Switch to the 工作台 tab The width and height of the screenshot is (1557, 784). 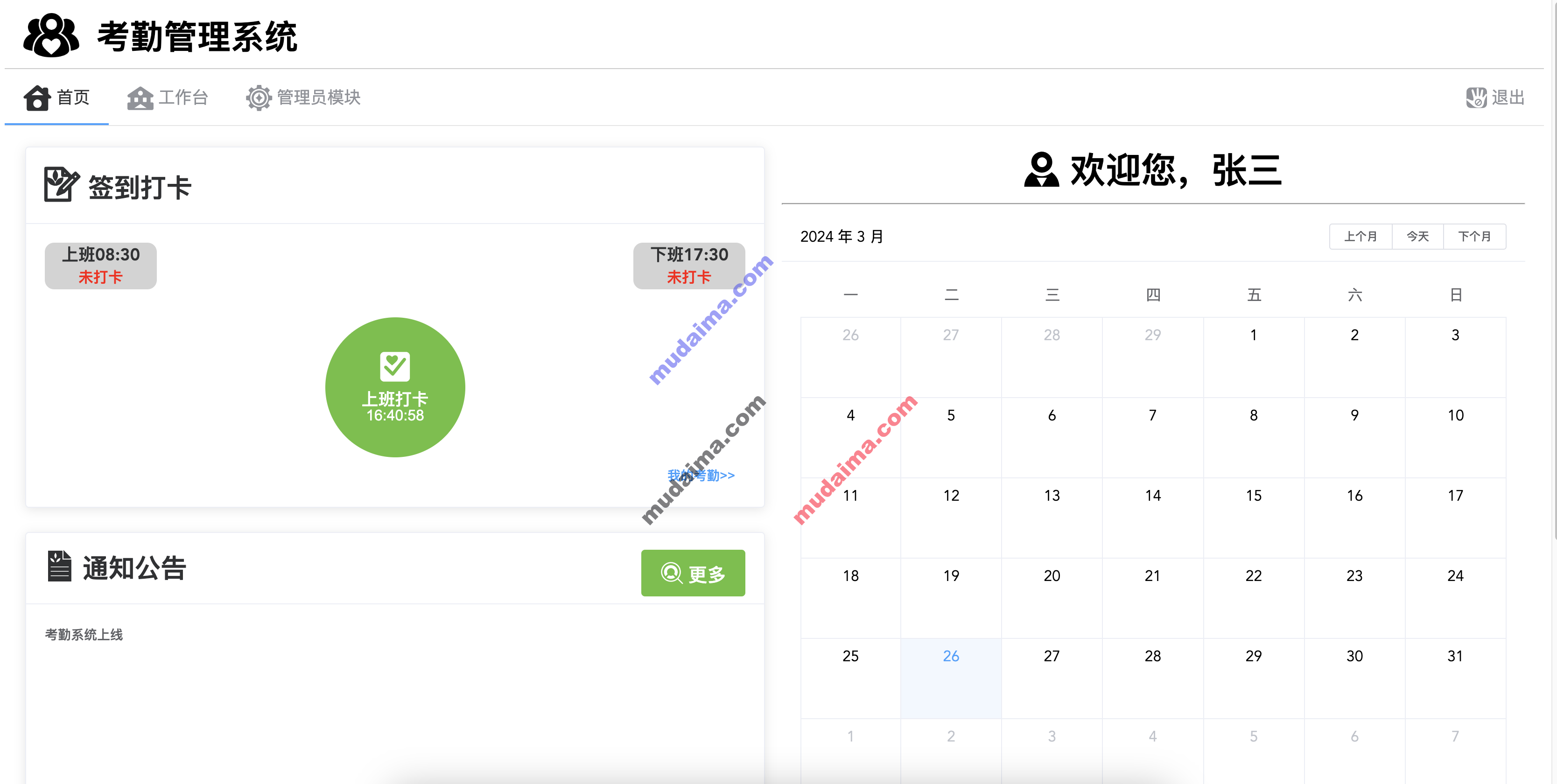pos(168,98)
